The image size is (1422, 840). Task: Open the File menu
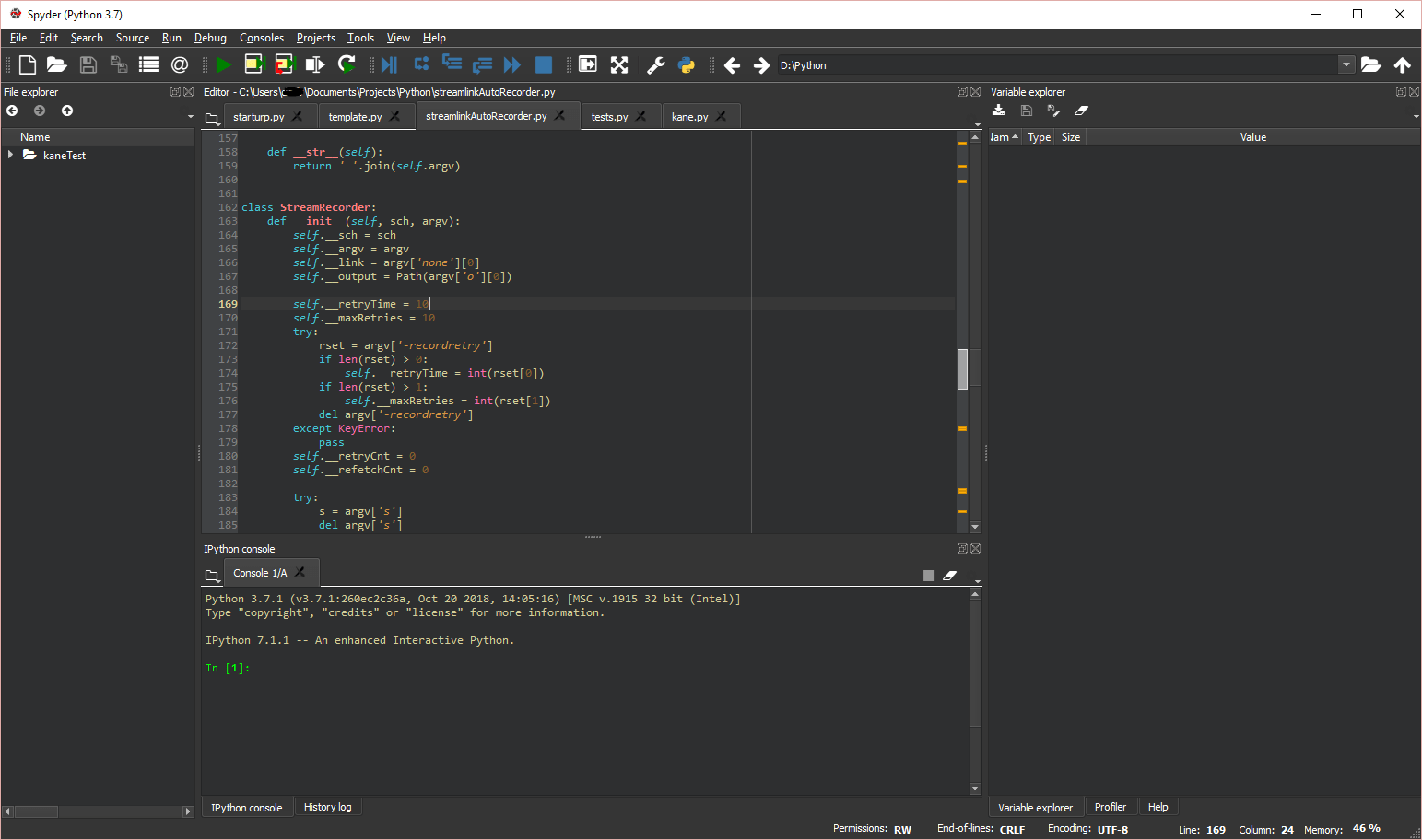click(18, 38)
